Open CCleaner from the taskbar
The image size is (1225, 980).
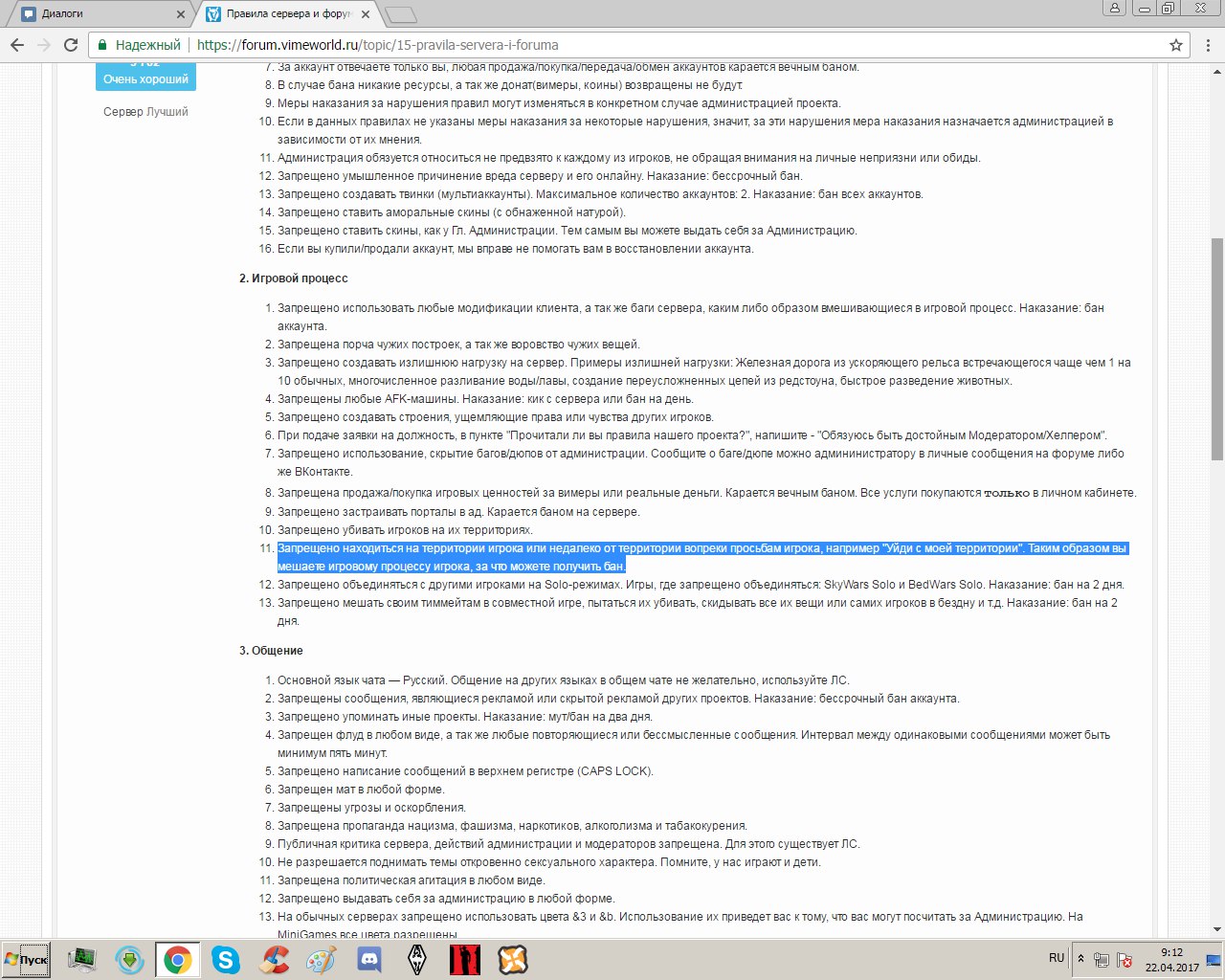coord(276,959)
